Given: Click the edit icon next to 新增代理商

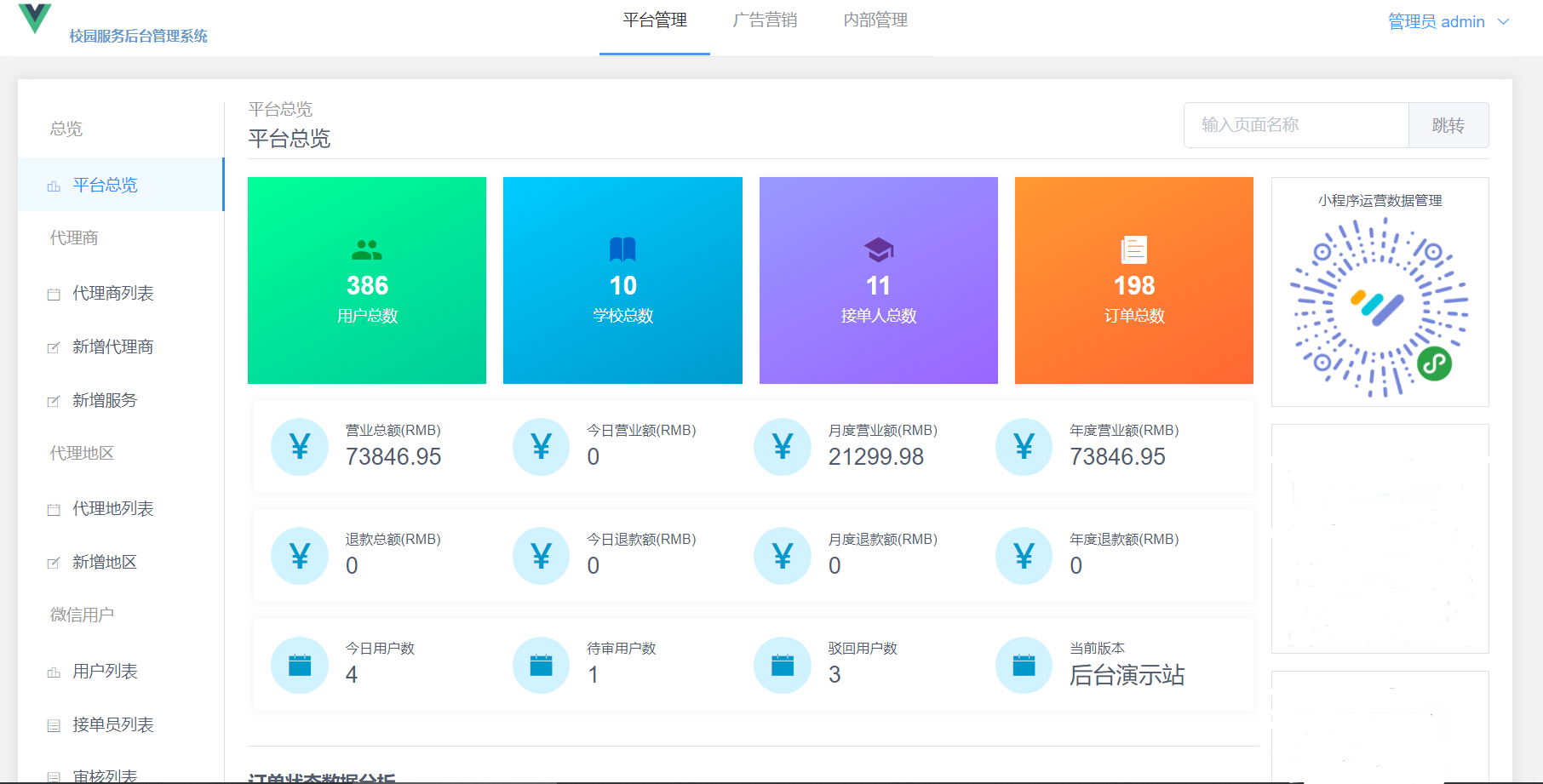Looking at the screenshot, I should click(x=54, y=347).
